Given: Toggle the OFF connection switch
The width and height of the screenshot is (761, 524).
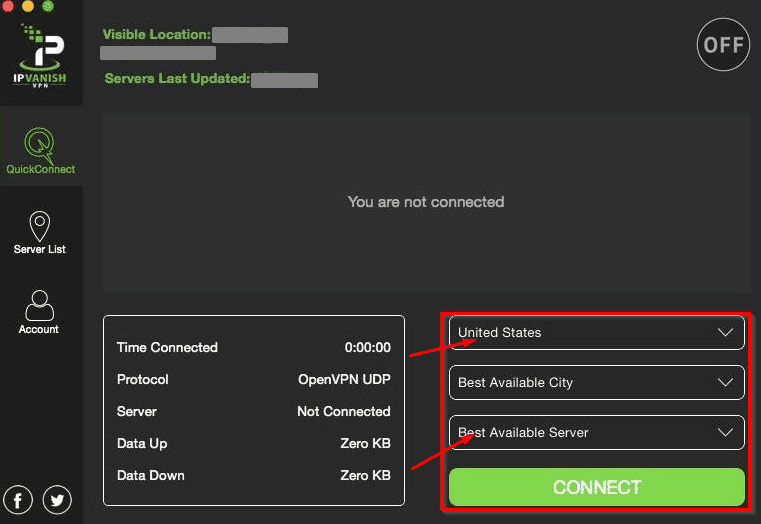Looking at the screenshot, I should click(722, 45).
